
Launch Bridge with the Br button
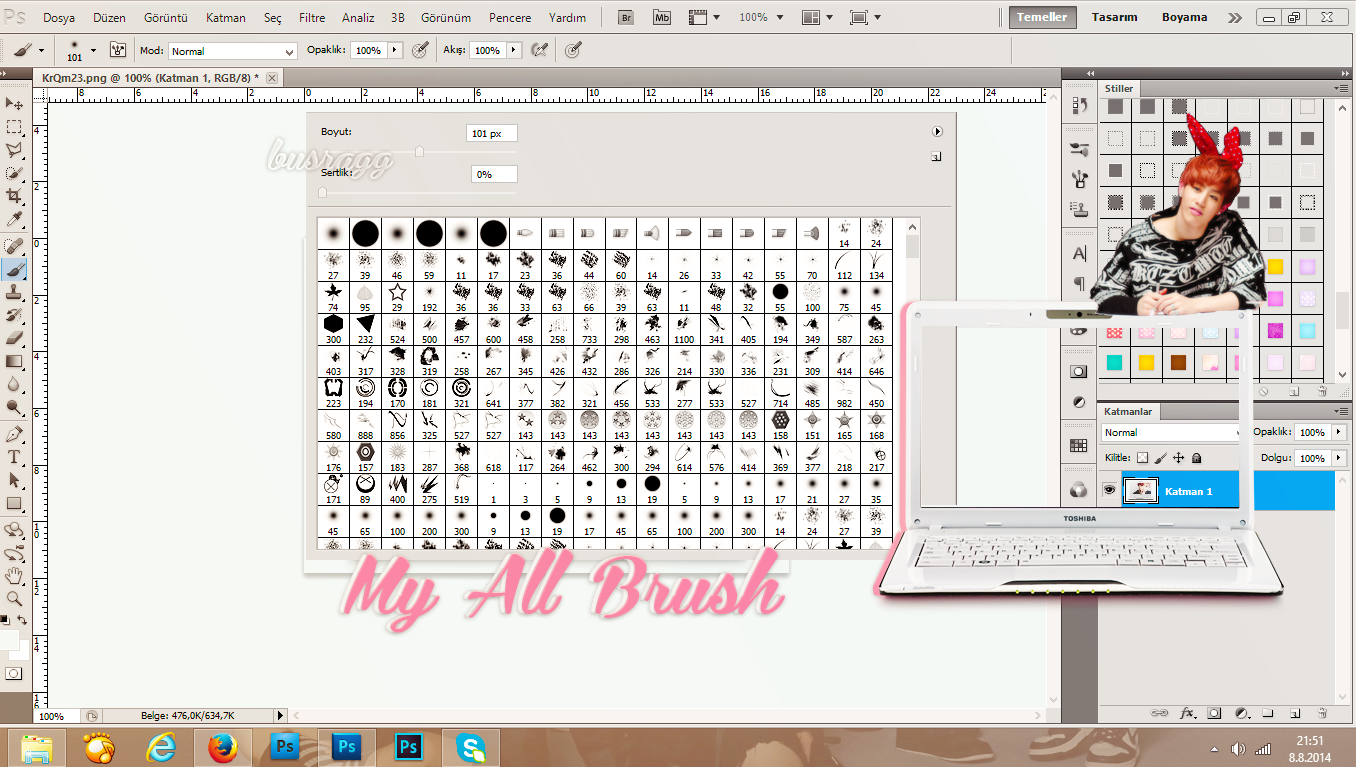tap(626, 17)
